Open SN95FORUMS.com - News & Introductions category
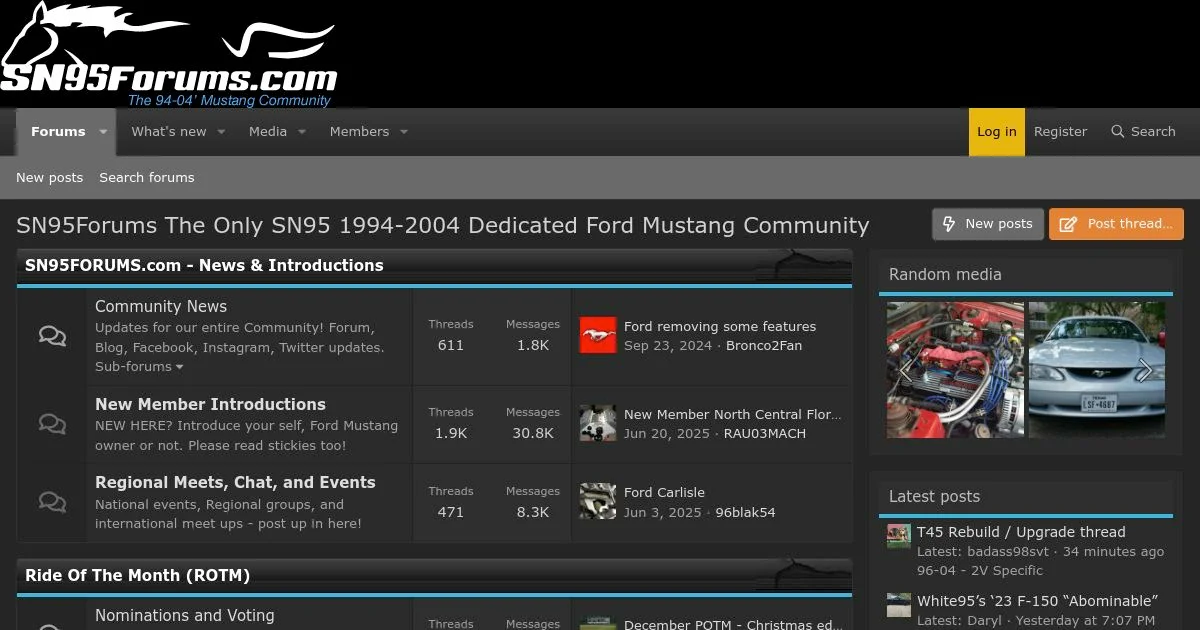This screenshot has height=630, width=1200. point(204,266)
